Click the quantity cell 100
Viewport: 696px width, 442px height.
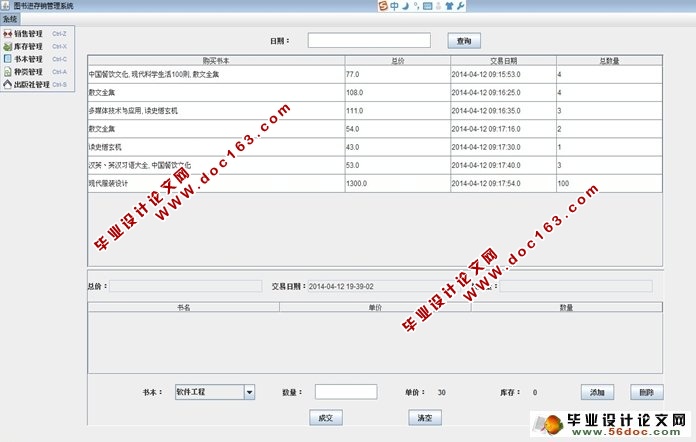click(609, 184)
